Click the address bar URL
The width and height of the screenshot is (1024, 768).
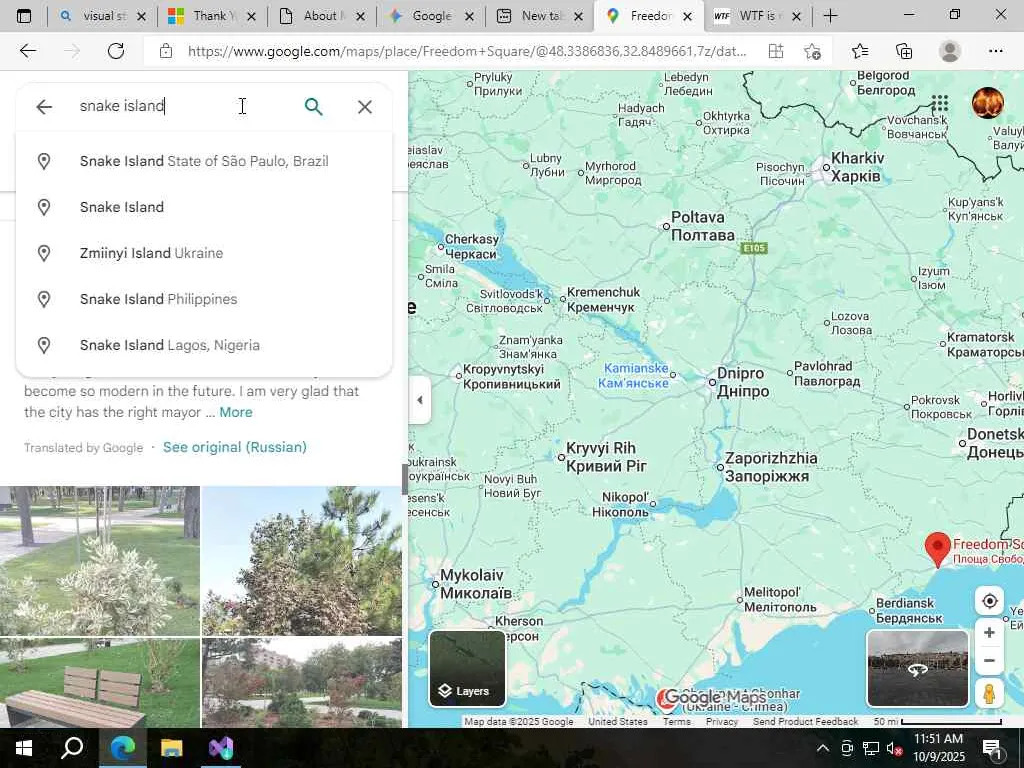tap(467, 51)
